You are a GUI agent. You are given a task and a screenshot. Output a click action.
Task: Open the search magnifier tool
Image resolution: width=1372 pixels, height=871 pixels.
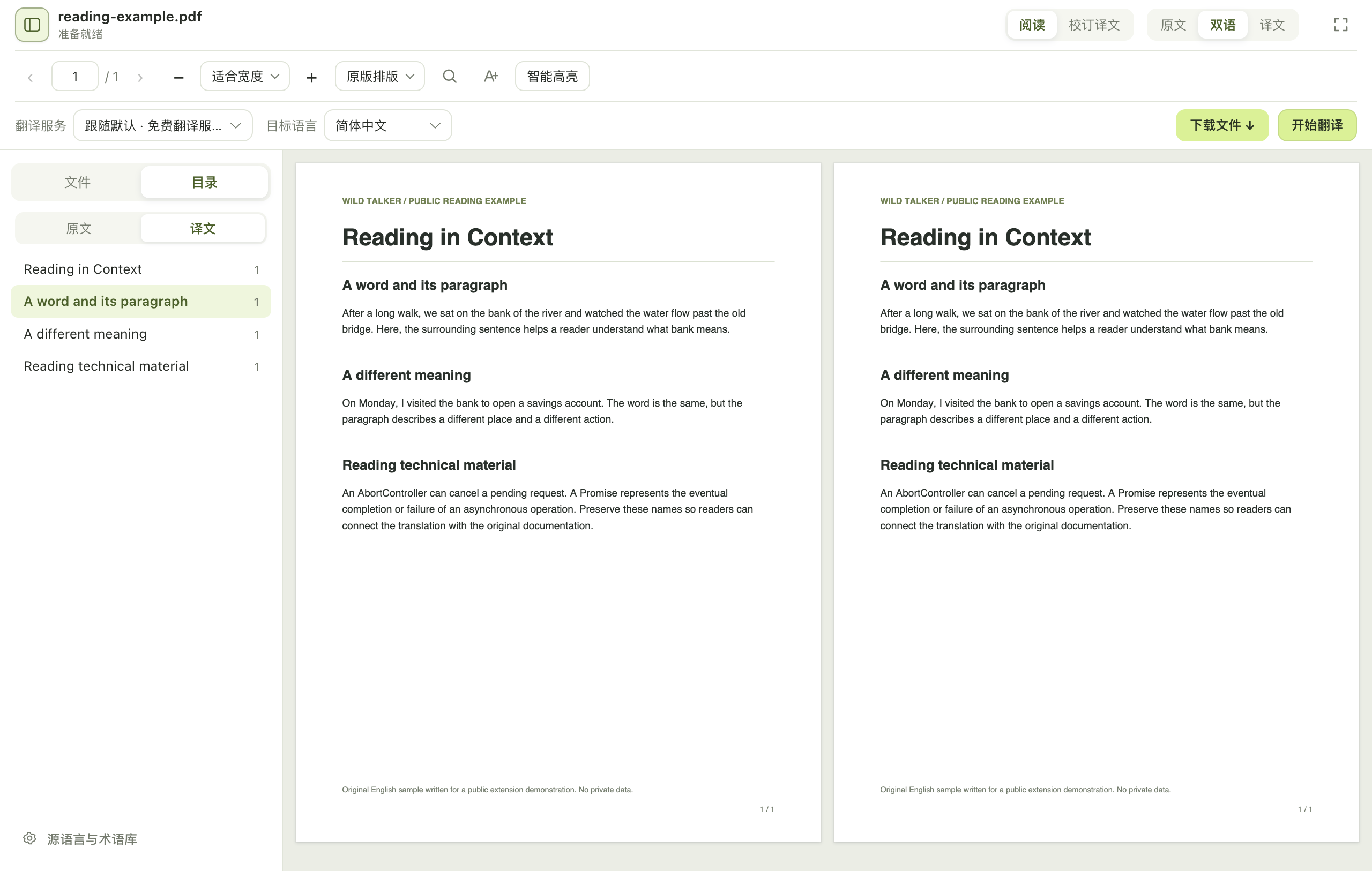450,77
